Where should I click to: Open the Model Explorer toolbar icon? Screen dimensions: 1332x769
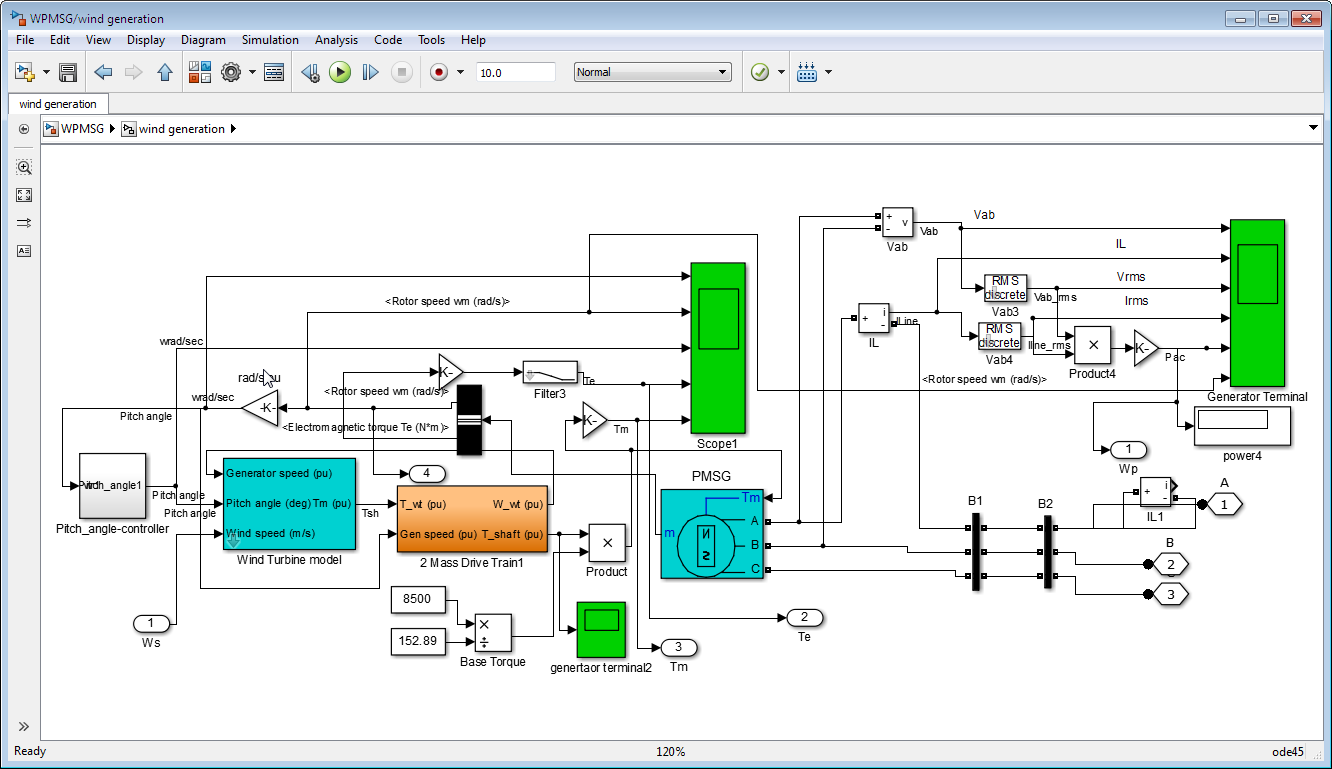(274, 72)
